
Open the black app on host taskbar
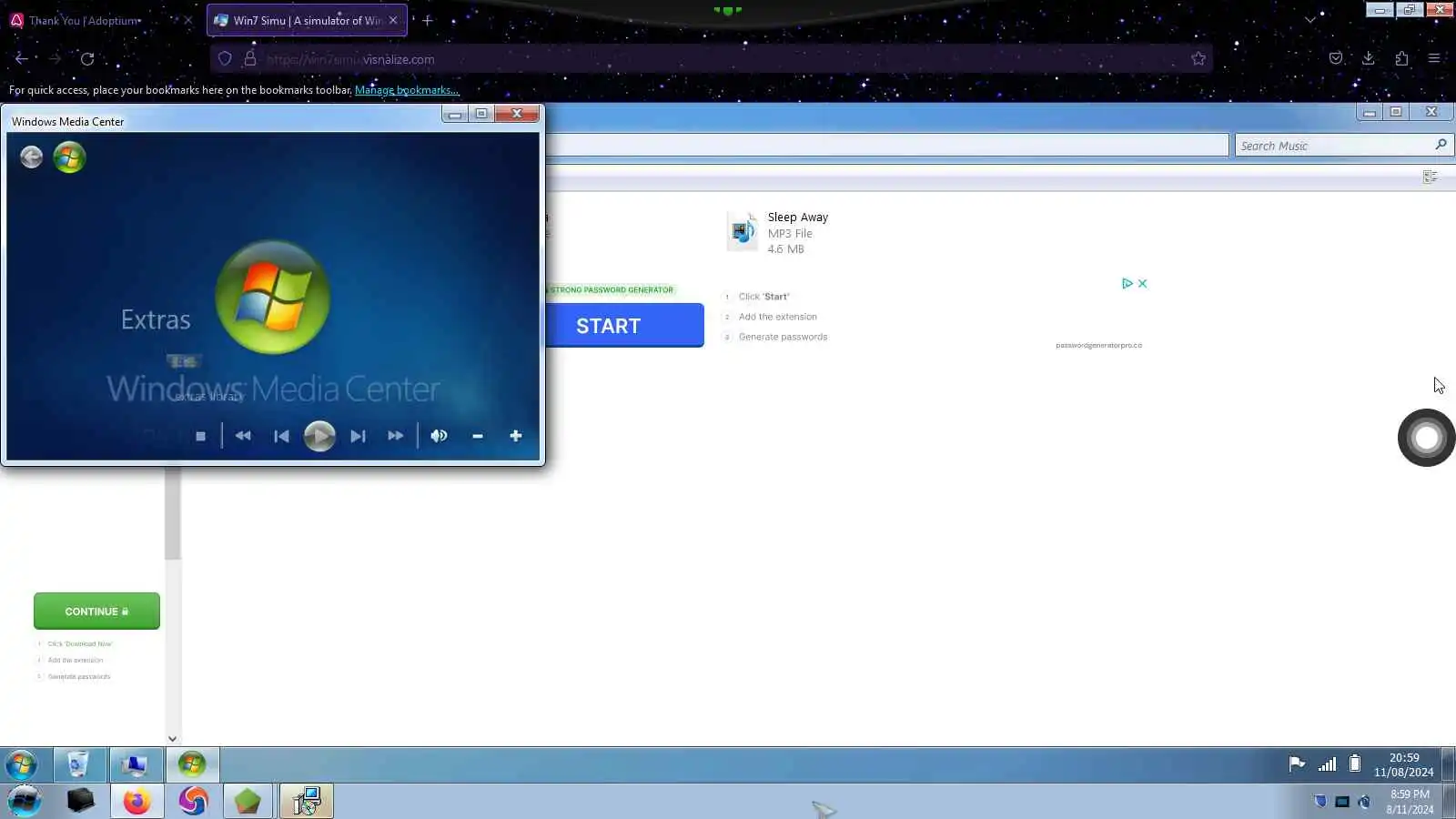pos(80,801)
